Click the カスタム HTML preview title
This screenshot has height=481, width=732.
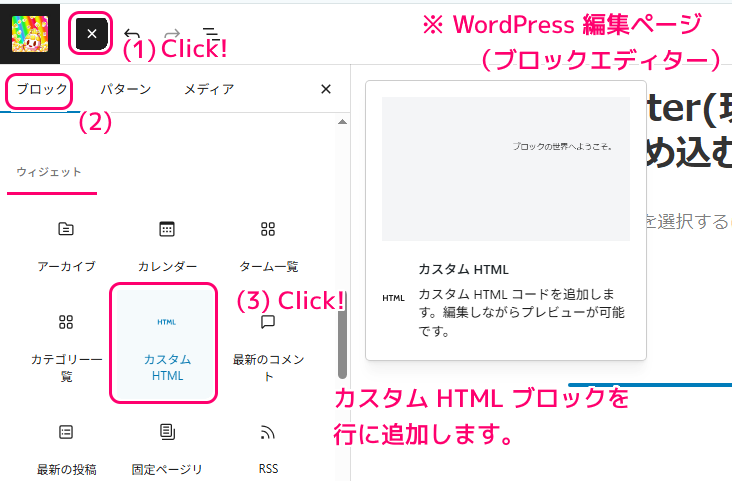pos(463,269)
